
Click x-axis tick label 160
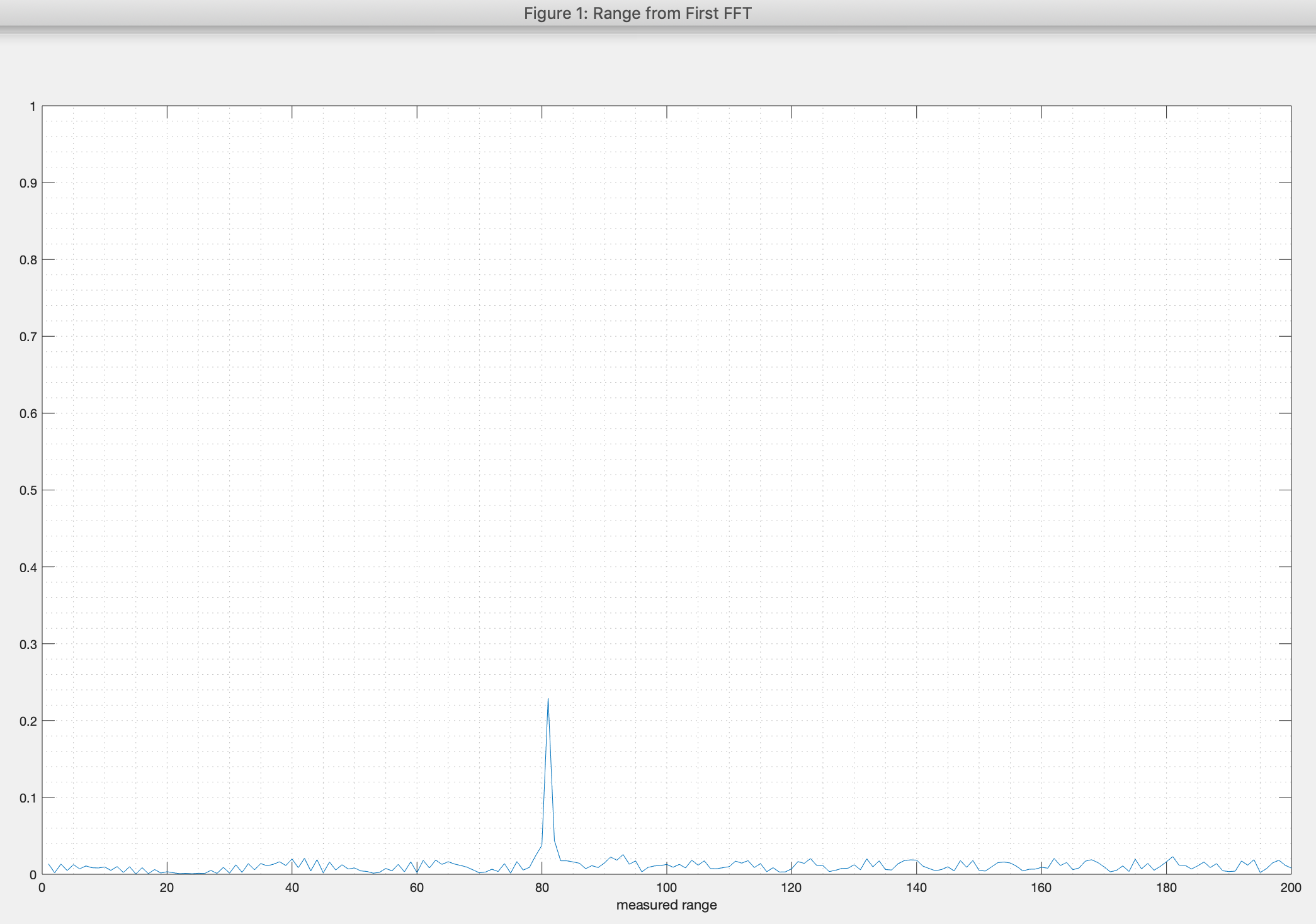[x=1041, y=887]
